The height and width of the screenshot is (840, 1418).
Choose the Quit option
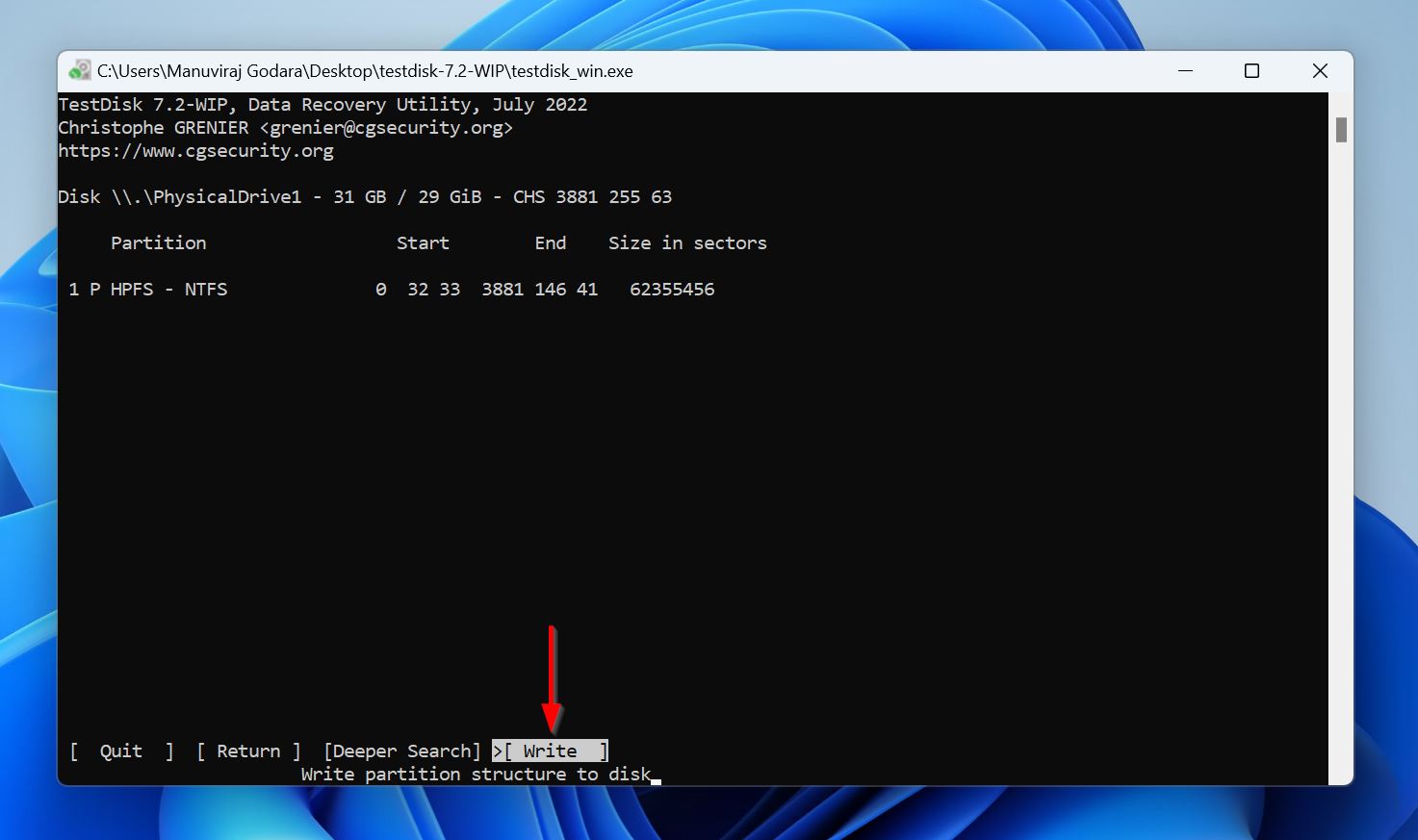121,751
